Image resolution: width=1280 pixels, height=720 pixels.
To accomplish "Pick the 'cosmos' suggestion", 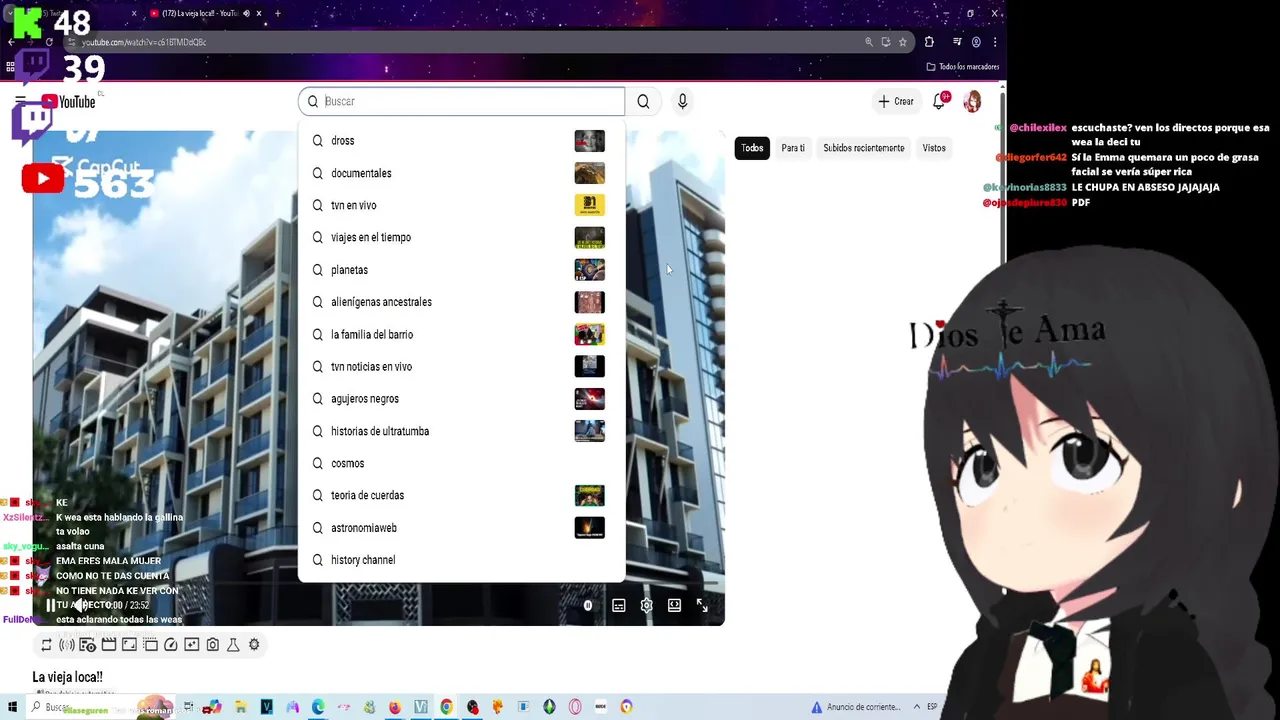I will point(461,463).
